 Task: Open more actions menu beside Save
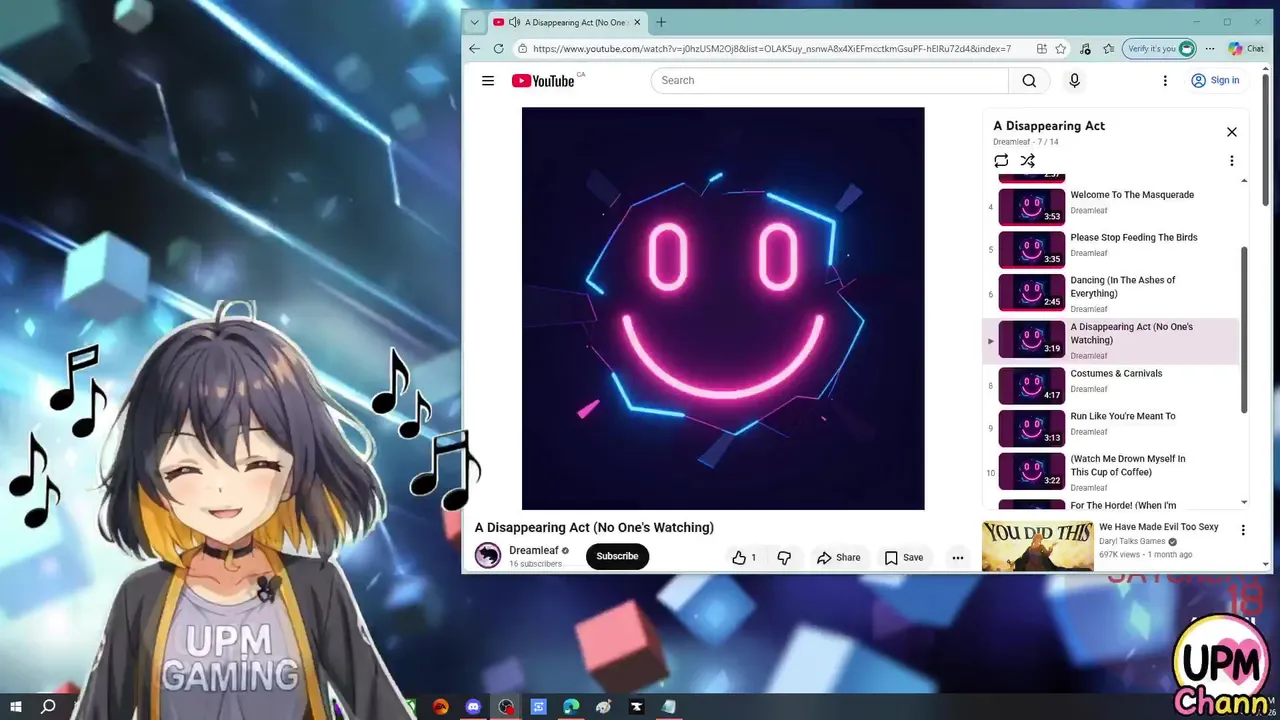958,558
